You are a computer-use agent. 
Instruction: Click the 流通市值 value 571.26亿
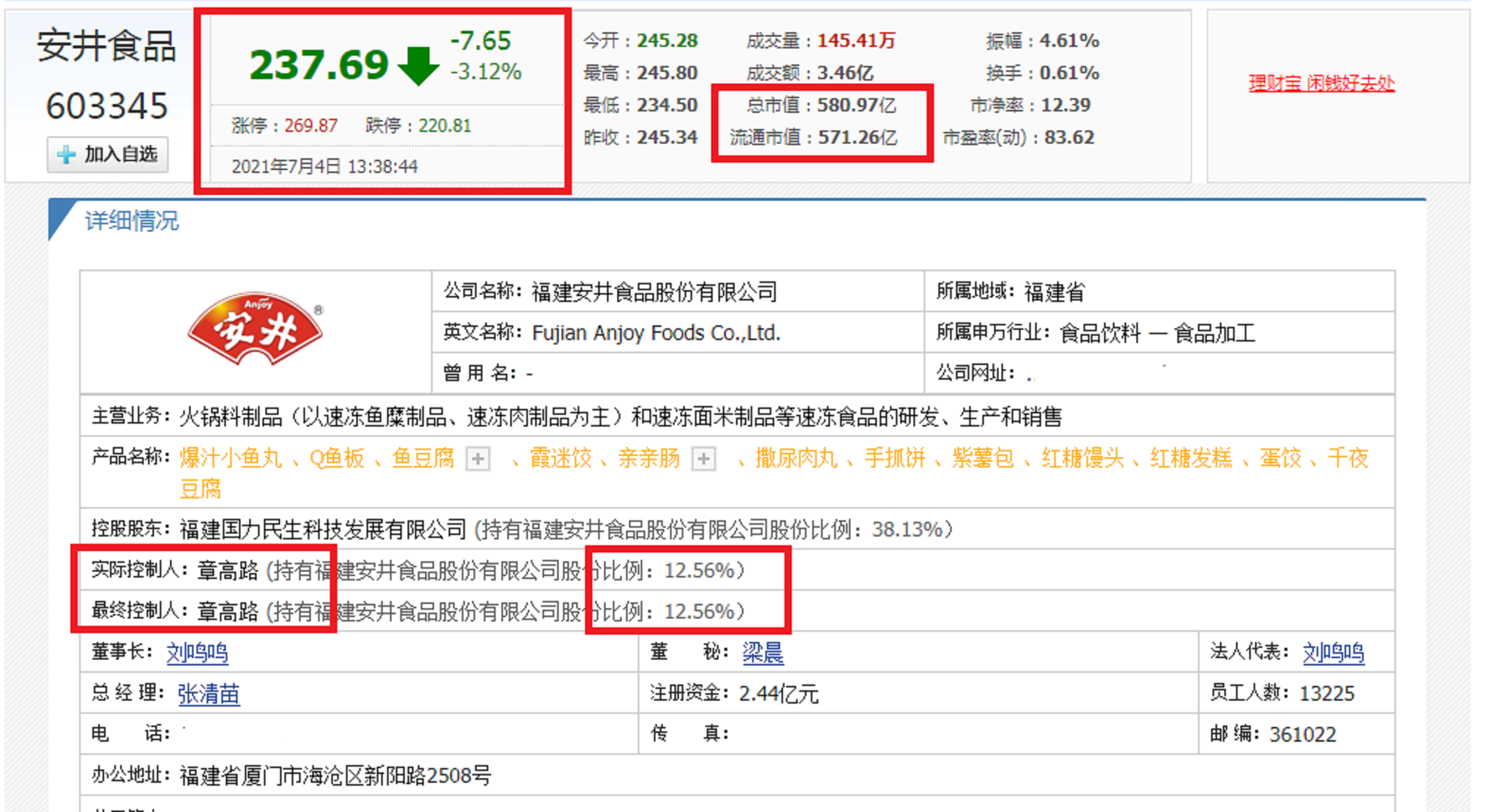857,137
